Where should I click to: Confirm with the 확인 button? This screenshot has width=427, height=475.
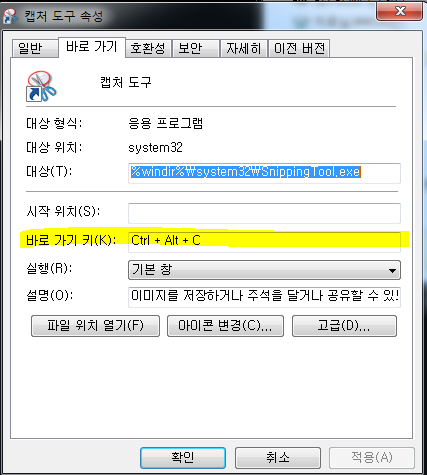click(183, 458)
